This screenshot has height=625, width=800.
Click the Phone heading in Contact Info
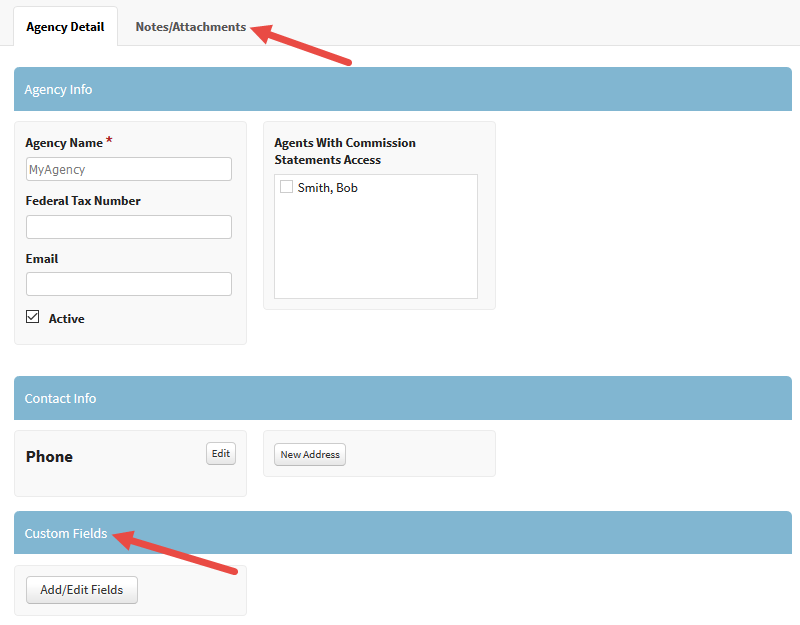[x=49, y=457]
